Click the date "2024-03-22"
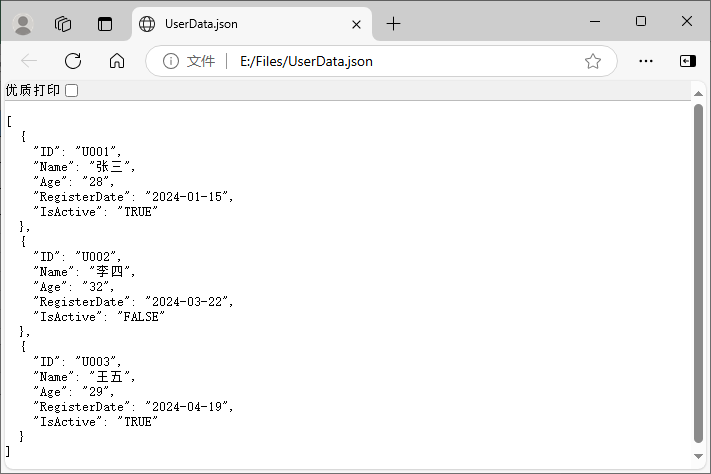Image resolution: width=711 pixels, height=474 pixels. coord(187,302)
